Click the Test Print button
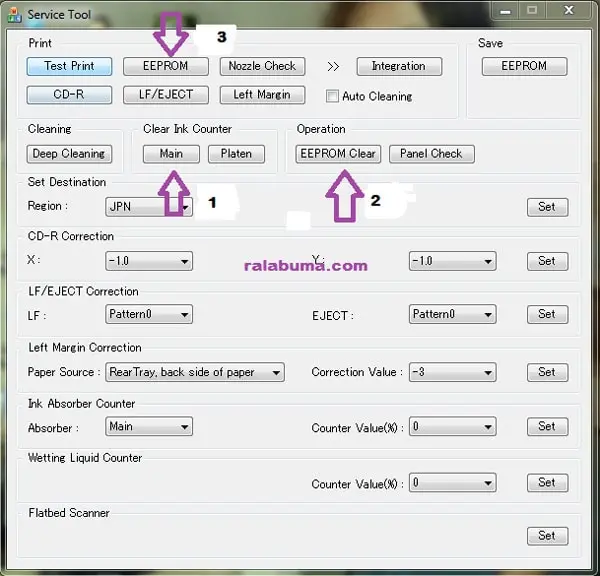The height and width of the screenshot is (576, 600). [69, 66]
